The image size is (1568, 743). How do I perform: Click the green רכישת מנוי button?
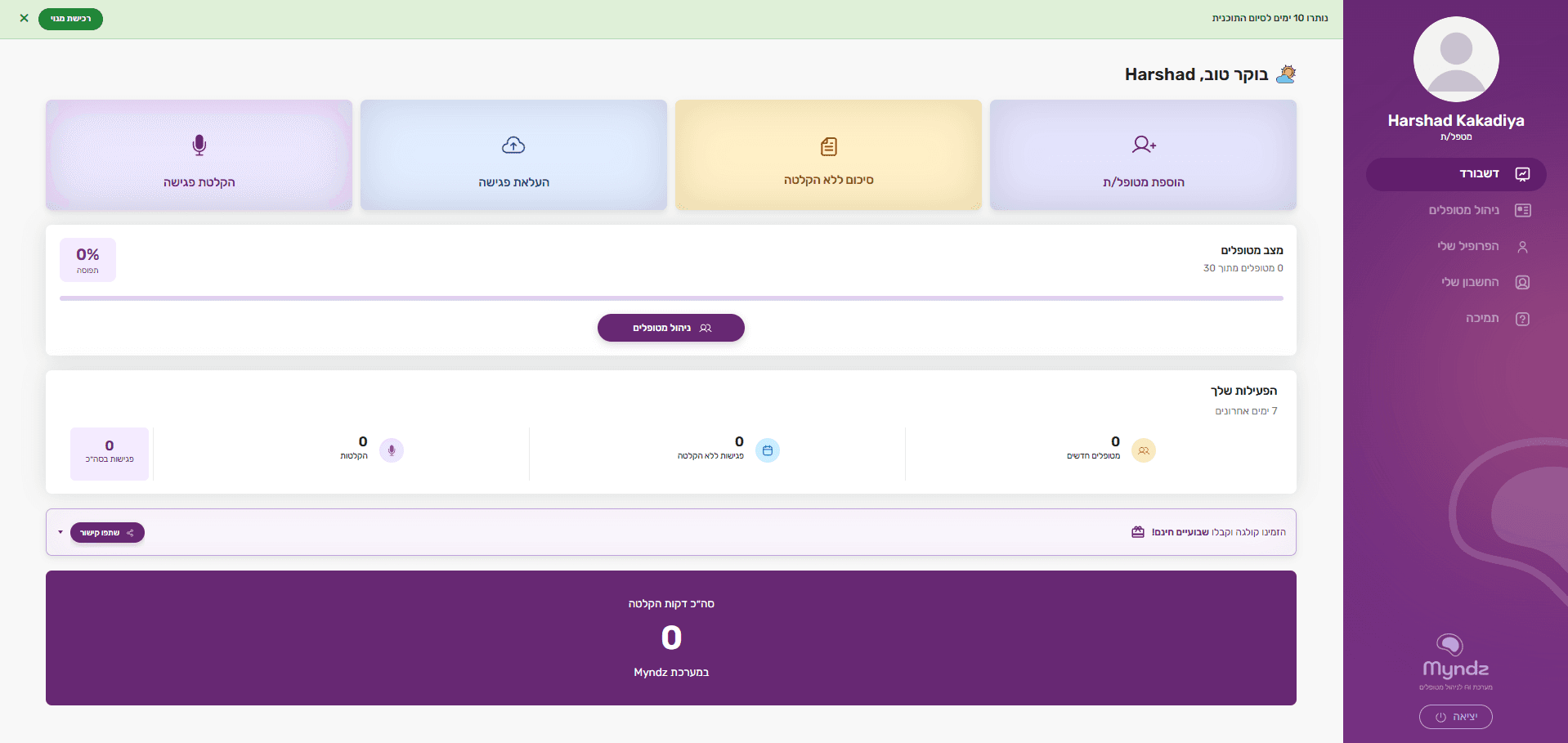(x=70, y=19)
